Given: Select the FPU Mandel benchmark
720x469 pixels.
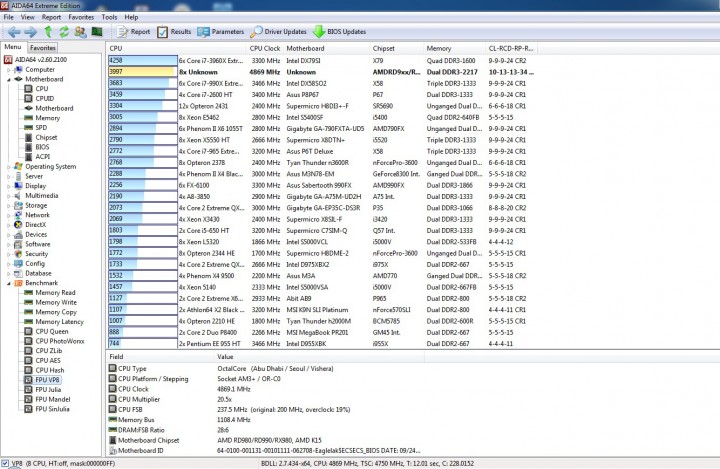Looking at the screenshot, I should [x=47, y=399].
